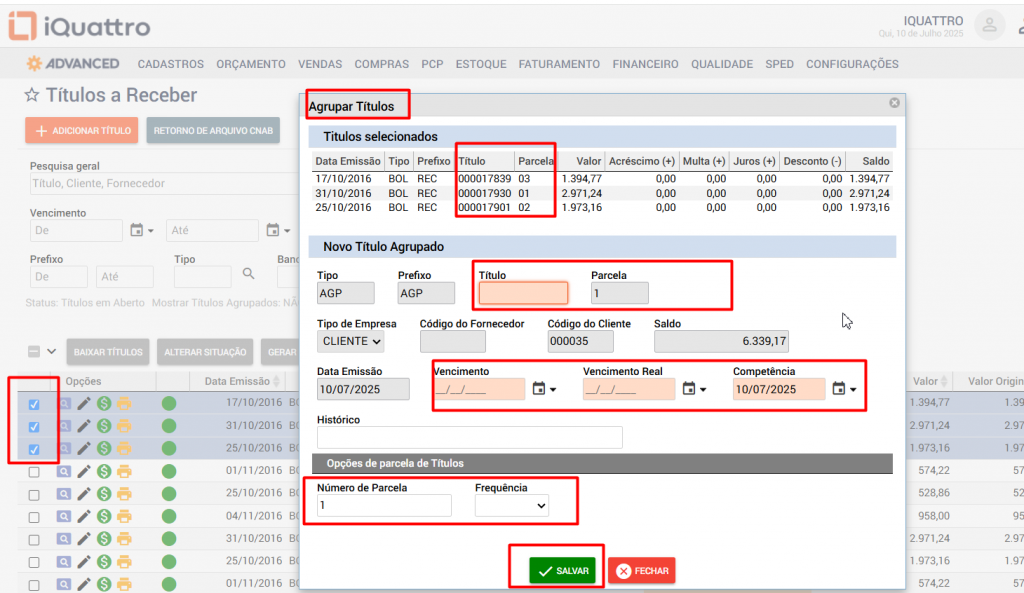1024x593 pixels.
Task: Open the ORÇAMENTO menu
Action: [x=251, y=64]
